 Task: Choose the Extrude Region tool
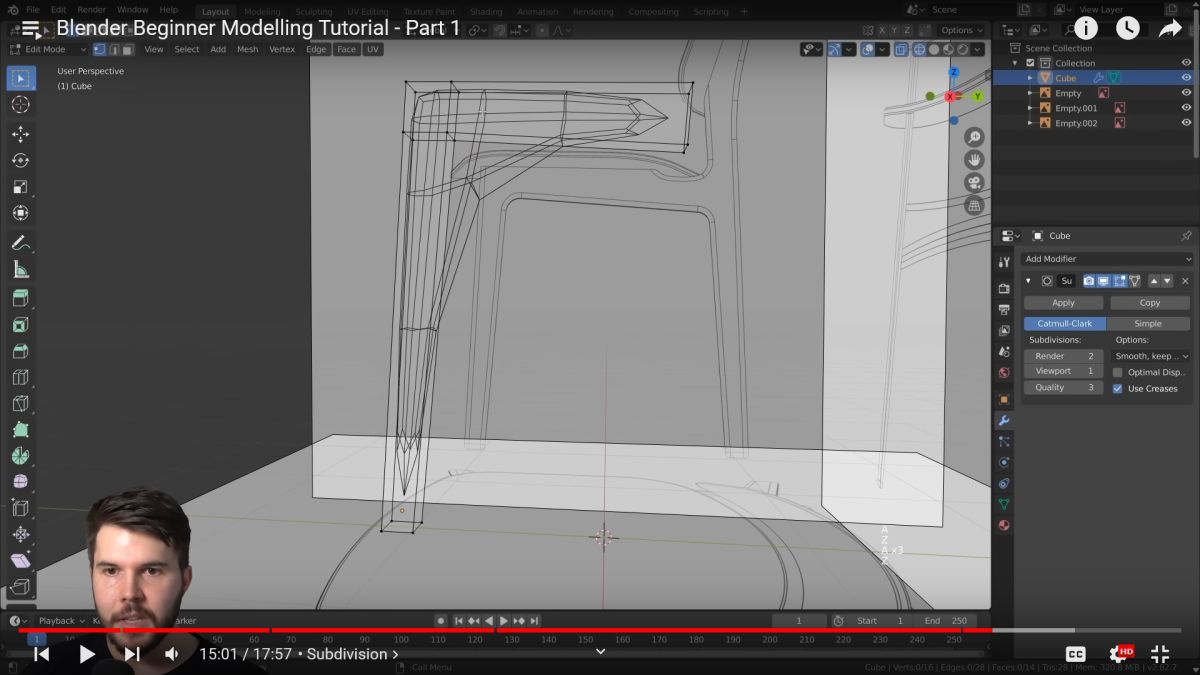pyautogui.click(x=21, y=298)
